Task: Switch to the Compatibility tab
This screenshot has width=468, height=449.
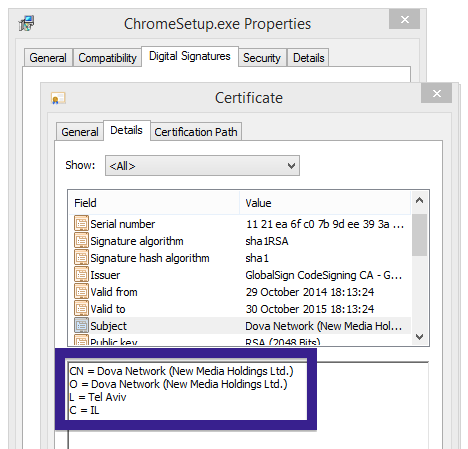Action: click(x=107, y=58)
